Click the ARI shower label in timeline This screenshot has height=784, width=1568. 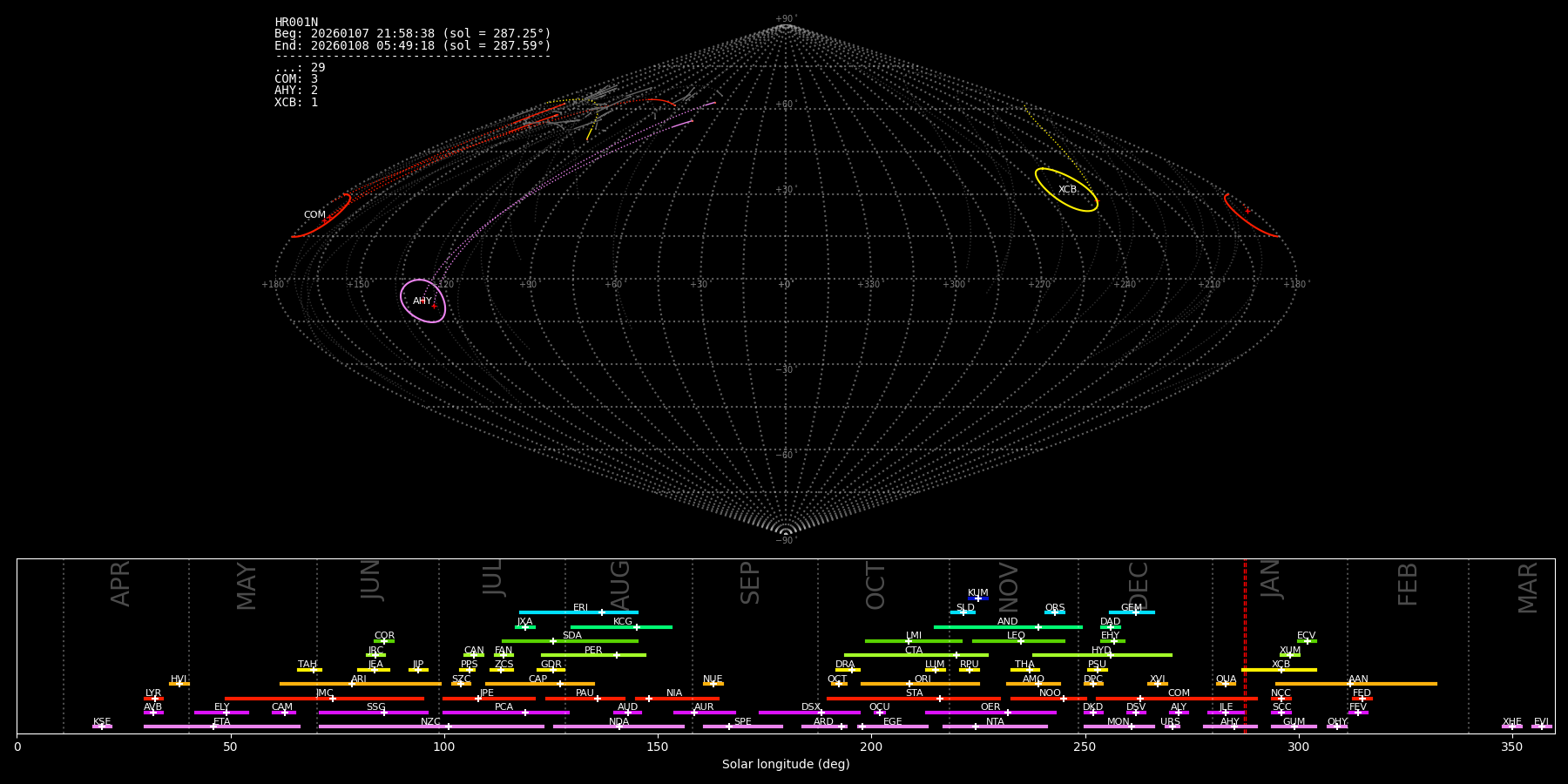coord(358,679)
